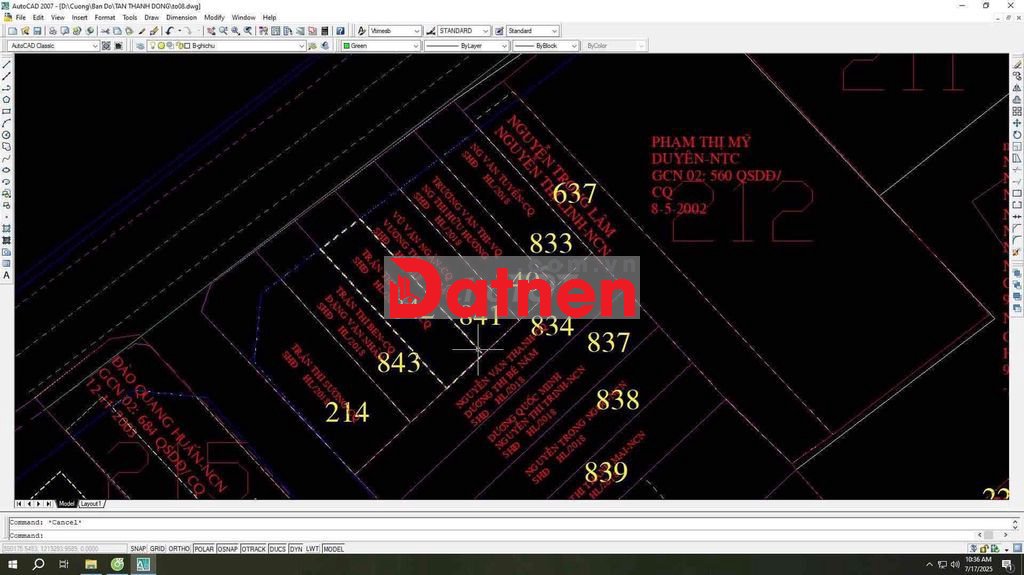Click the Undo arrow icon

[170, 31]
